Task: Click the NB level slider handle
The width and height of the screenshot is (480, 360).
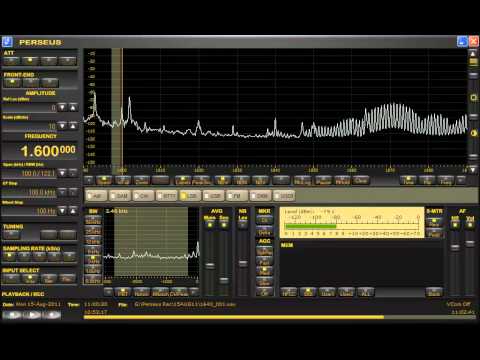Action: point(243,264)
